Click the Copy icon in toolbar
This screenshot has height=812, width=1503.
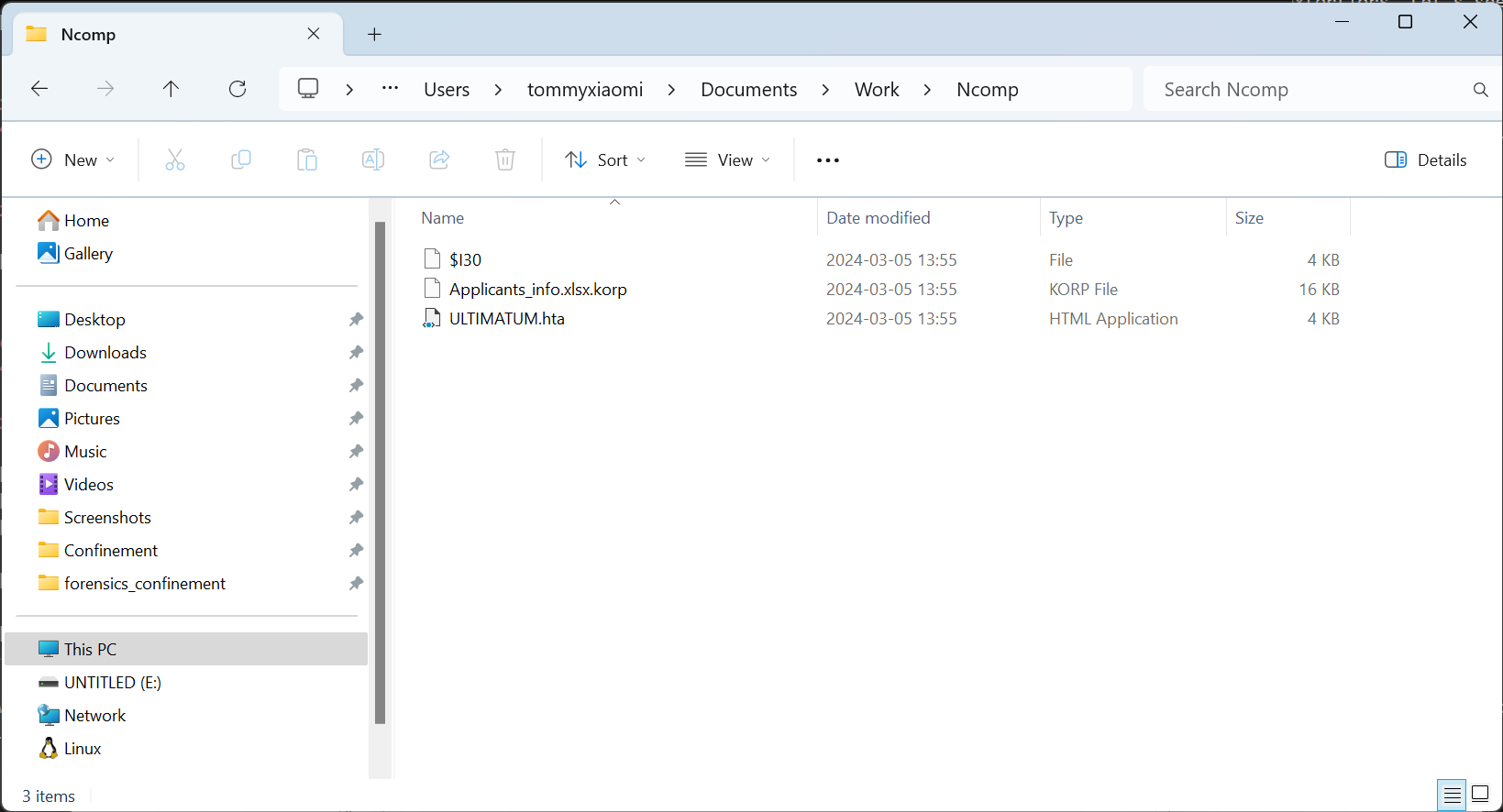click(241, 160)
